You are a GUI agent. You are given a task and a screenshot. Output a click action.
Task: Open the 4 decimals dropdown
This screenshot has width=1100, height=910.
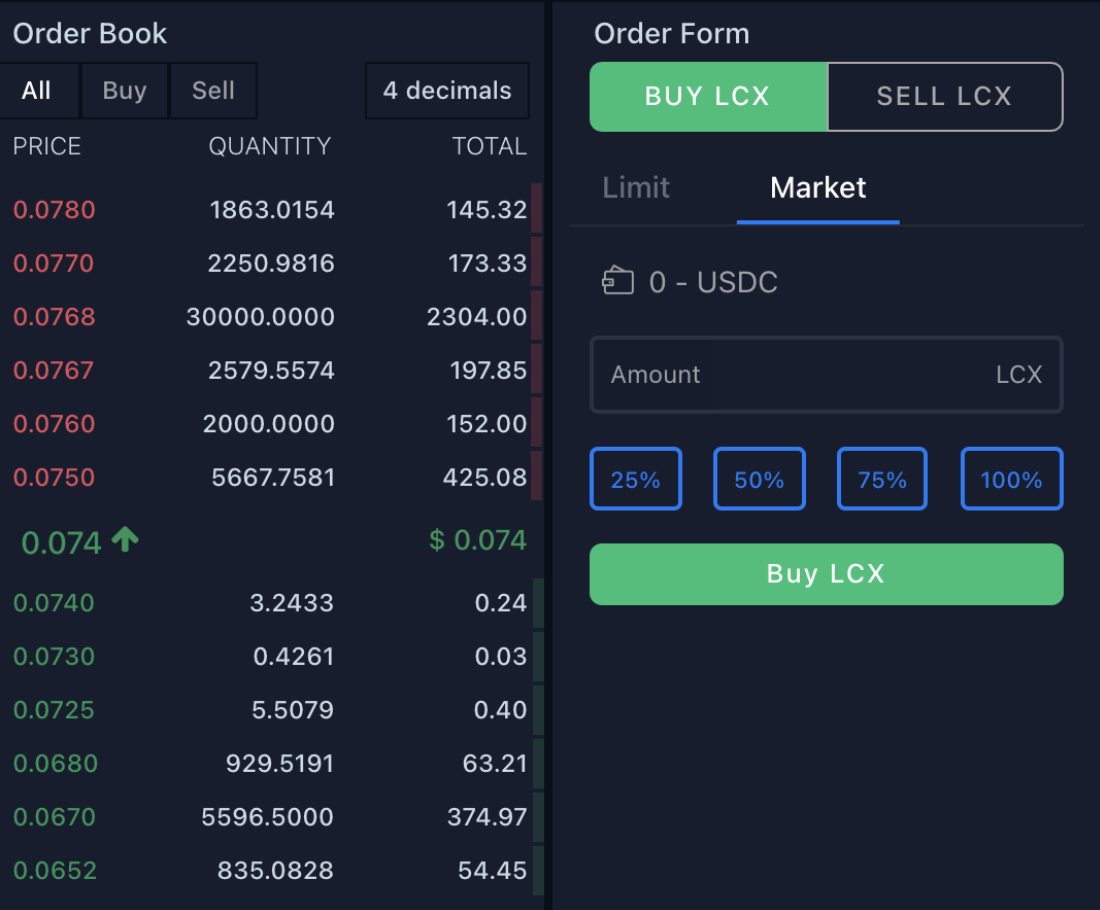447,91
